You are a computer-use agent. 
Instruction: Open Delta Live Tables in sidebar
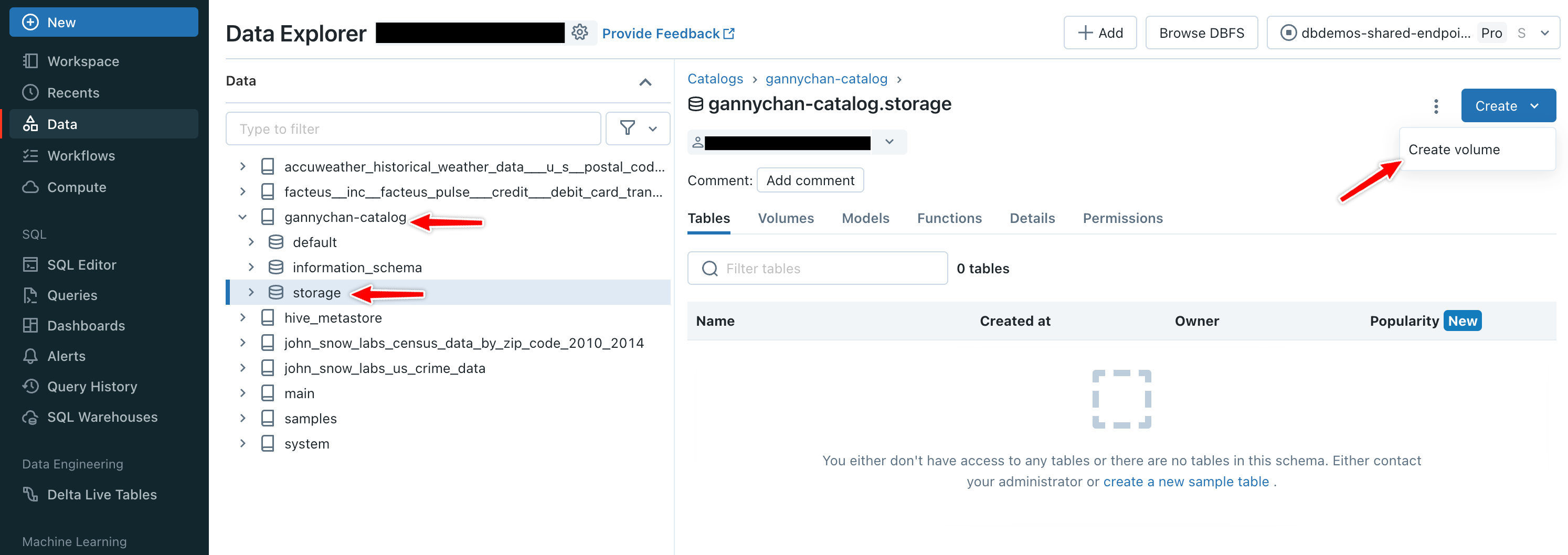[102, 495]
